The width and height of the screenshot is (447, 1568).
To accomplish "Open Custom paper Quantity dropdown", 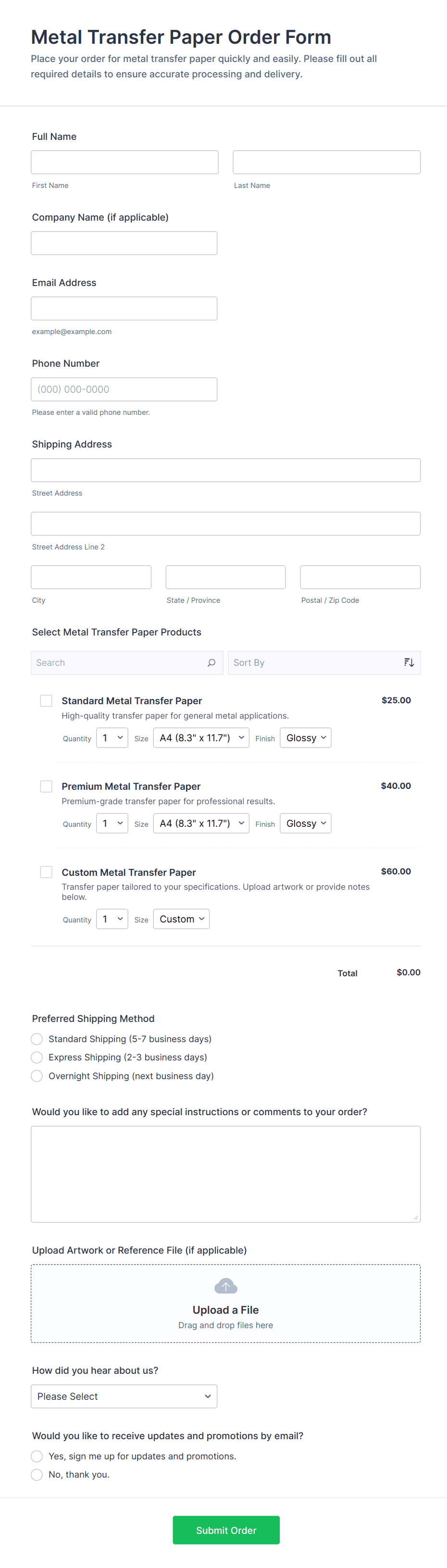I will [112, 919].
